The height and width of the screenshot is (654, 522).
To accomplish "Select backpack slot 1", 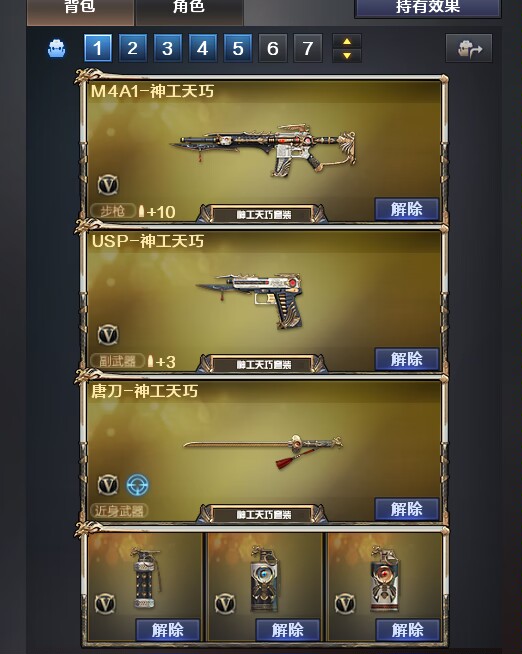I will click(98, 48).
